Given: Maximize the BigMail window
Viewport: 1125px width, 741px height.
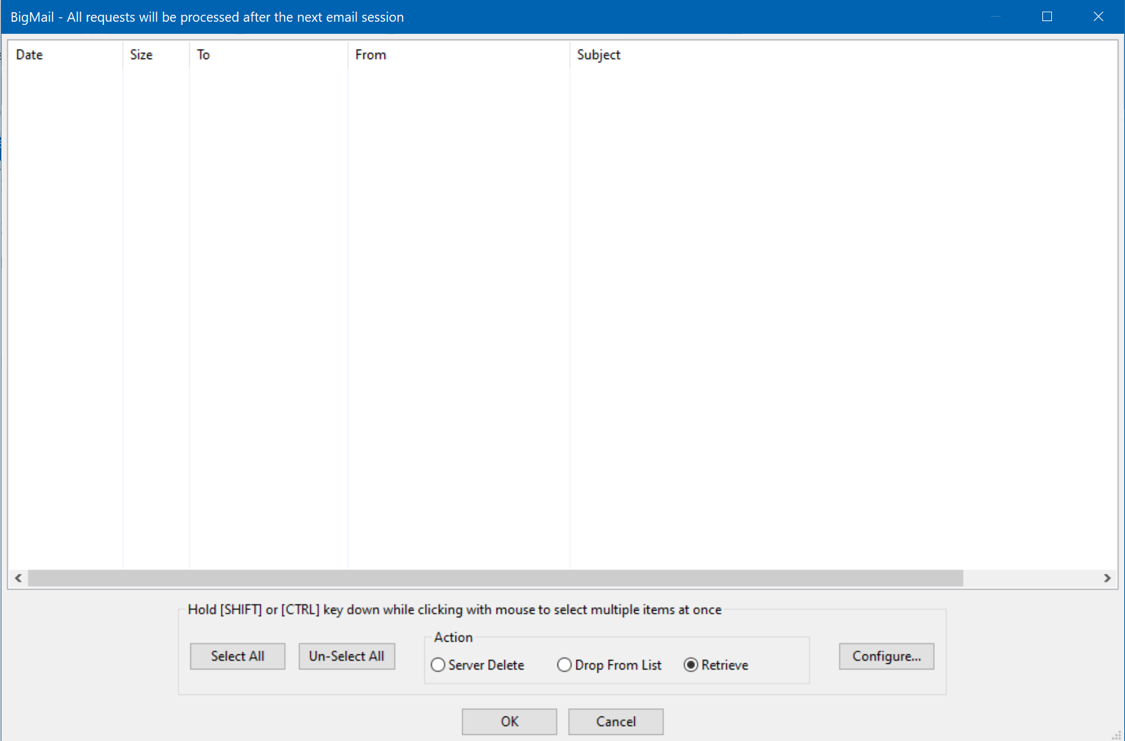Looking at the screenshot, I should tap(1047, 16).
